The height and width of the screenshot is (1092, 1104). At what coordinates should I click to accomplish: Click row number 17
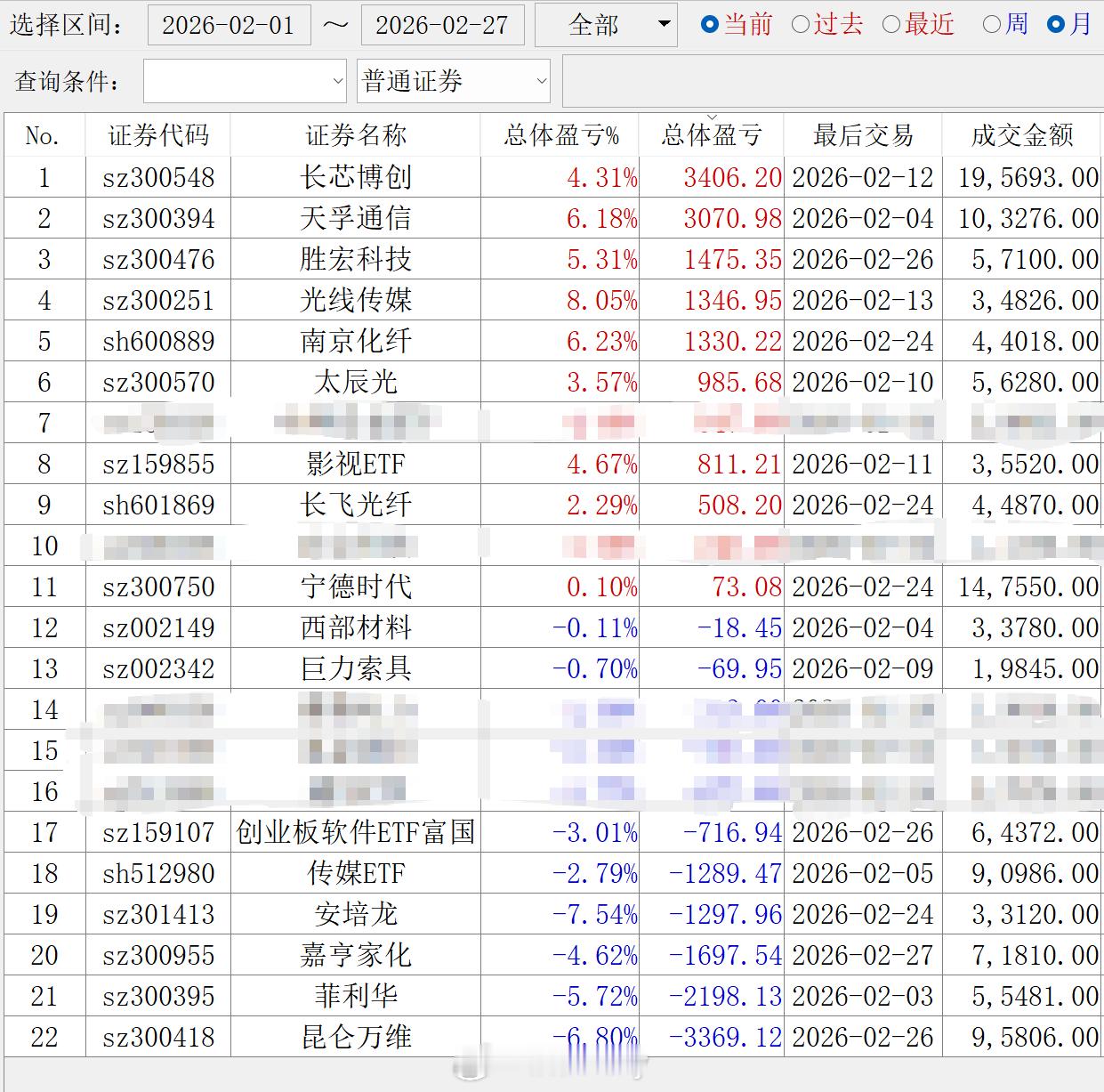click(x=44, y=833)
